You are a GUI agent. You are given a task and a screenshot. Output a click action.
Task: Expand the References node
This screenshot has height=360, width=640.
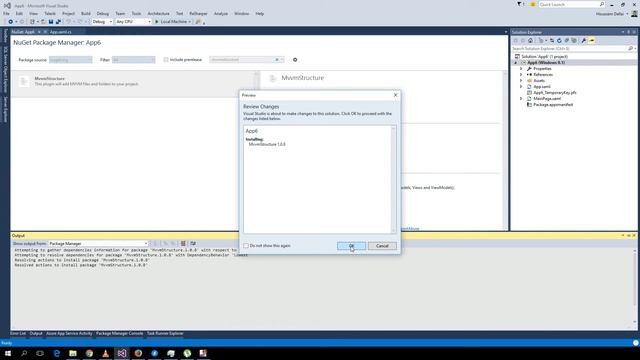[x=521, y=75]
